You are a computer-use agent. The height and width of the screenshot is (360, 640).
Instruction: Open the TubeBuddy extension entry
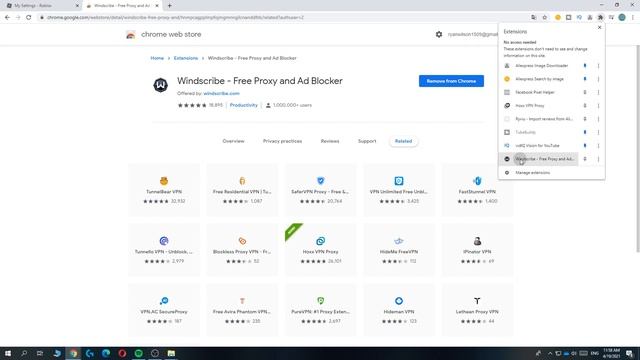click(x=538, y=132)
